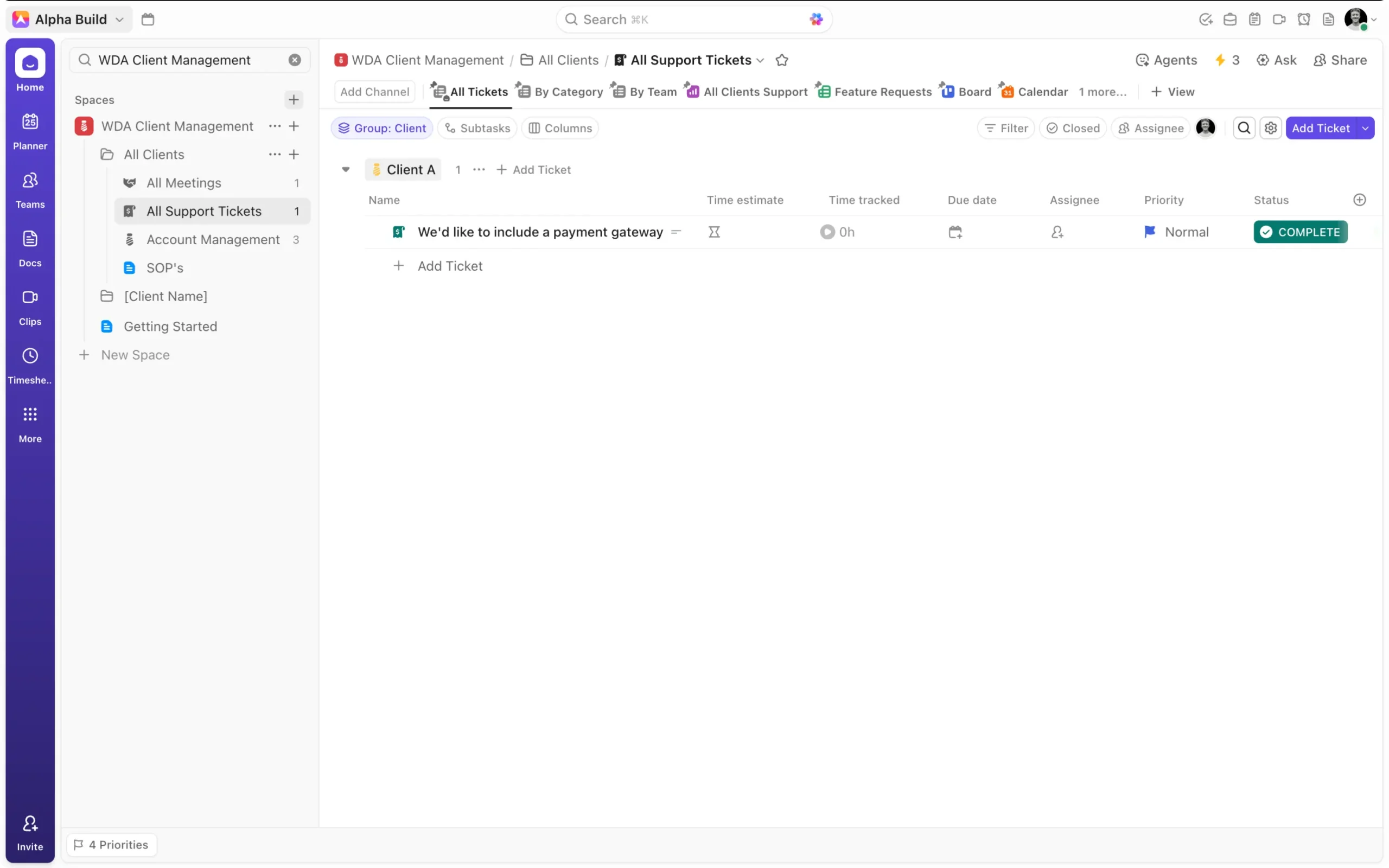Start the time tracking play button

point(826,232)
